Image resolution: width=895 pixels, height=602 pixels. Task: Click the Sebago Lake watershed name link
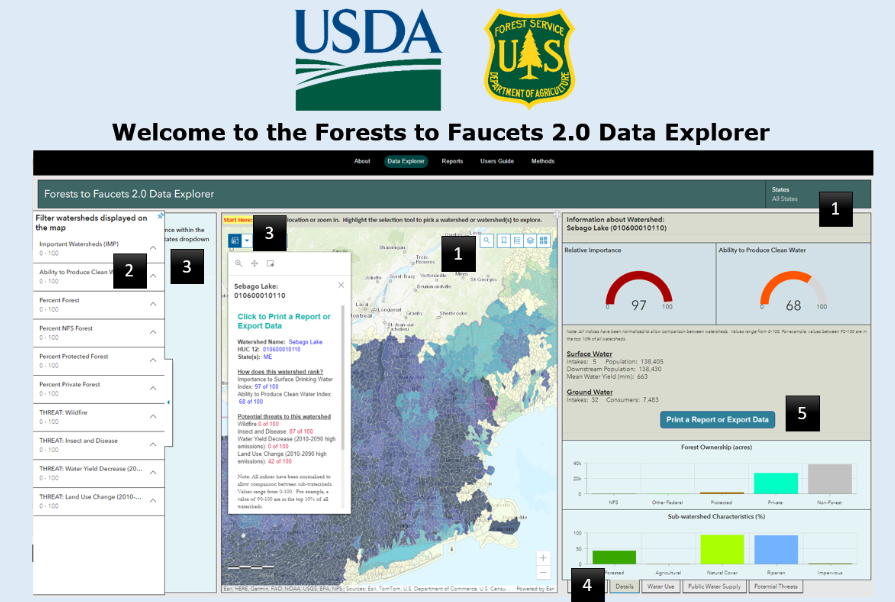click(305, 342)
